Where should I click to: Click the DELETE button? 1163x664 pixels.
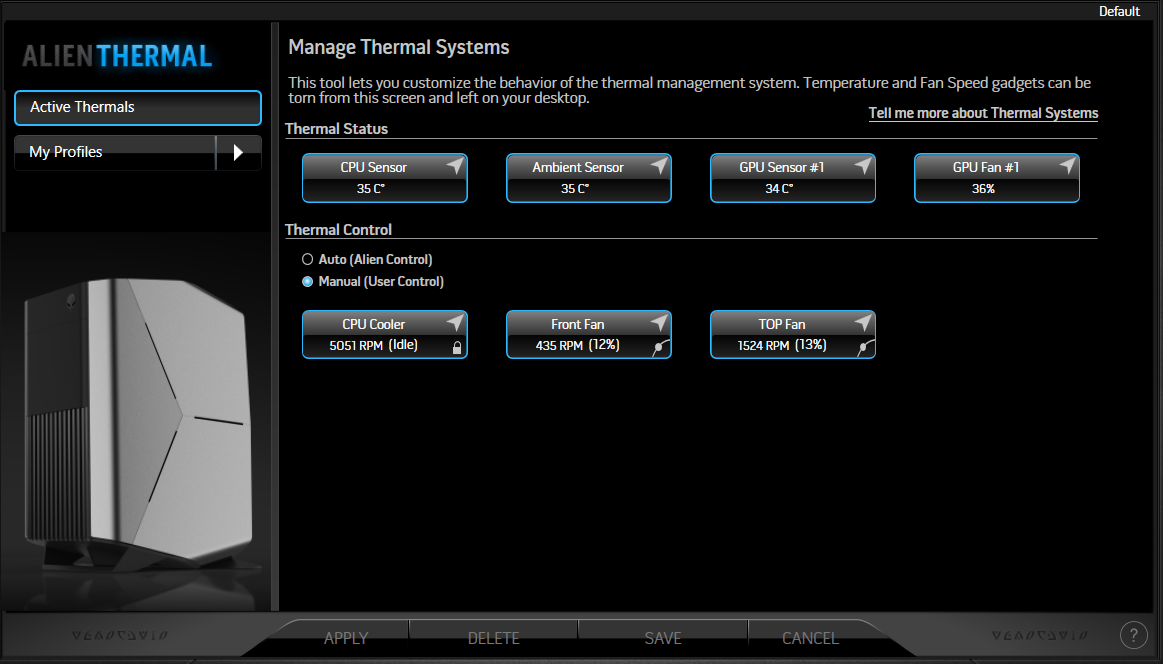(x=493, y=638)
